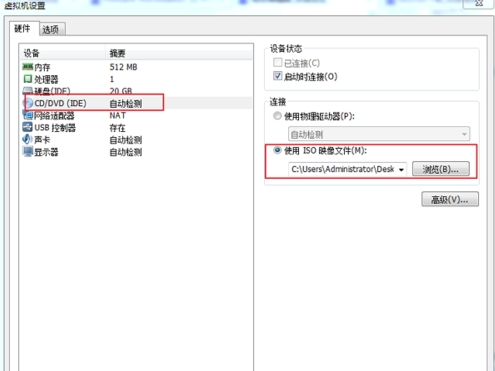Screen dimensions: 495x371
Task: Click the 高级(V)... button
Action: [x=450, y=199]
